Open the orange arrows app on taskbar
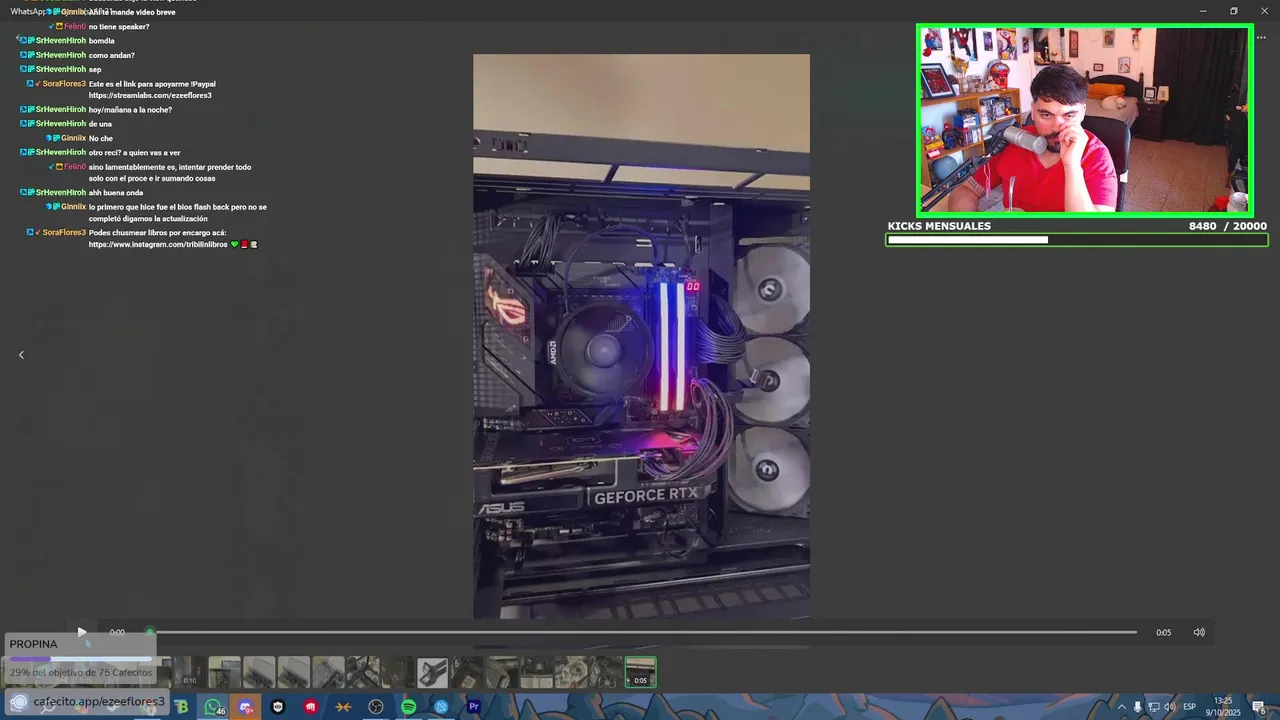Screen dimensions: 1280x720 pyautogui.click(x=343, y=707)
